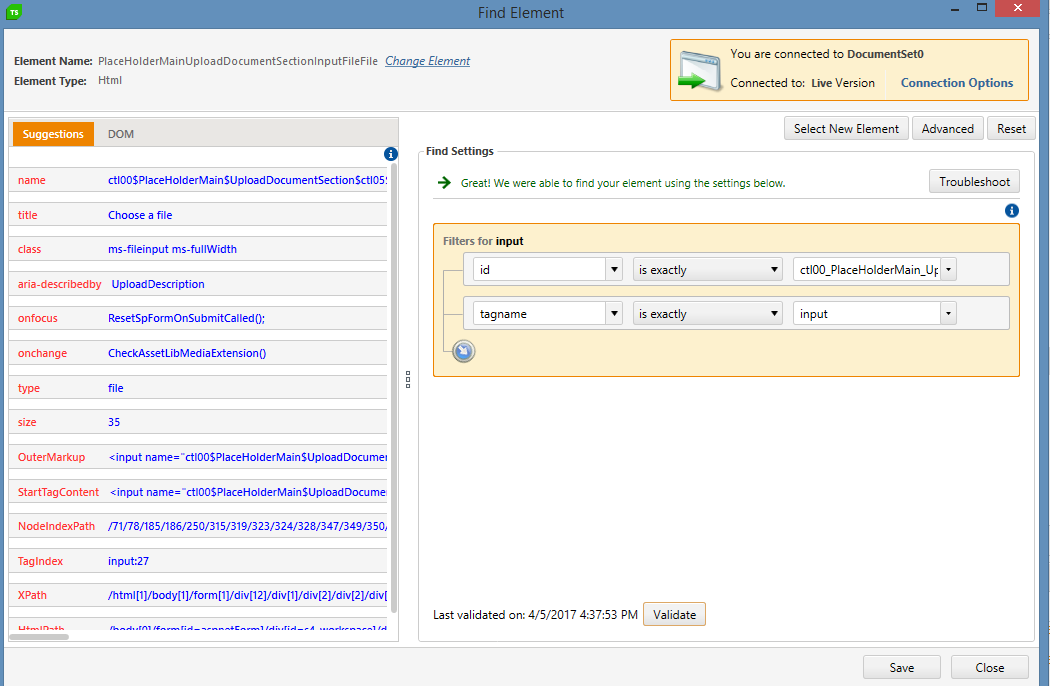Screen dimensions: 1050x686
Task: Select the XPath suggestion row
Action: [x=200, y=595]
